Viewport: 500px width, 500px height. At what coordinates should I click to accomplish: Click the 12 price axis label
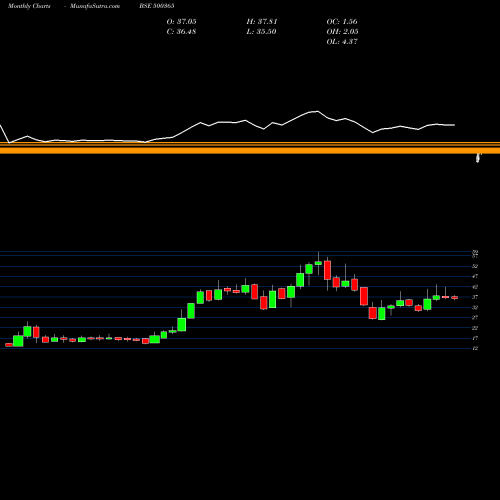point(475,348)
